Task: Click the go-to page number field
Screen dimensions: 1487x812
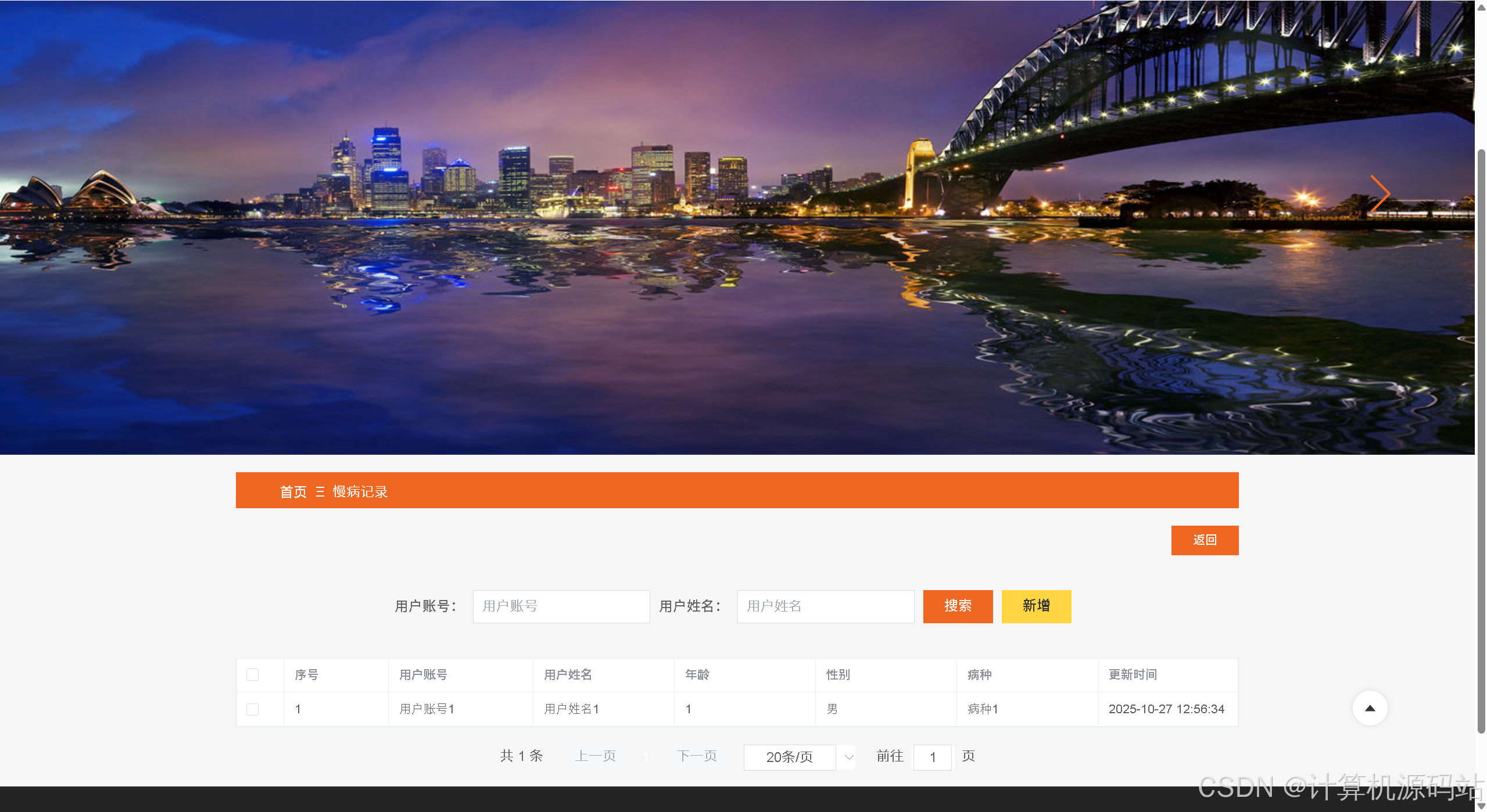Action: click(x=933, y=757)
